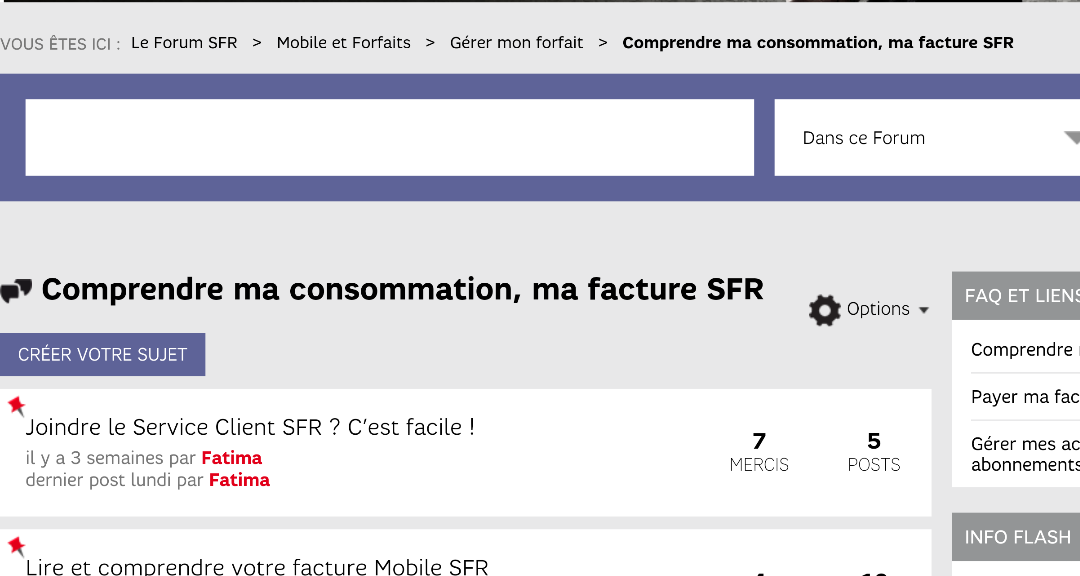1080x576 pixels.
Task: Click the Options gear icon
Action: pos(824,310)
